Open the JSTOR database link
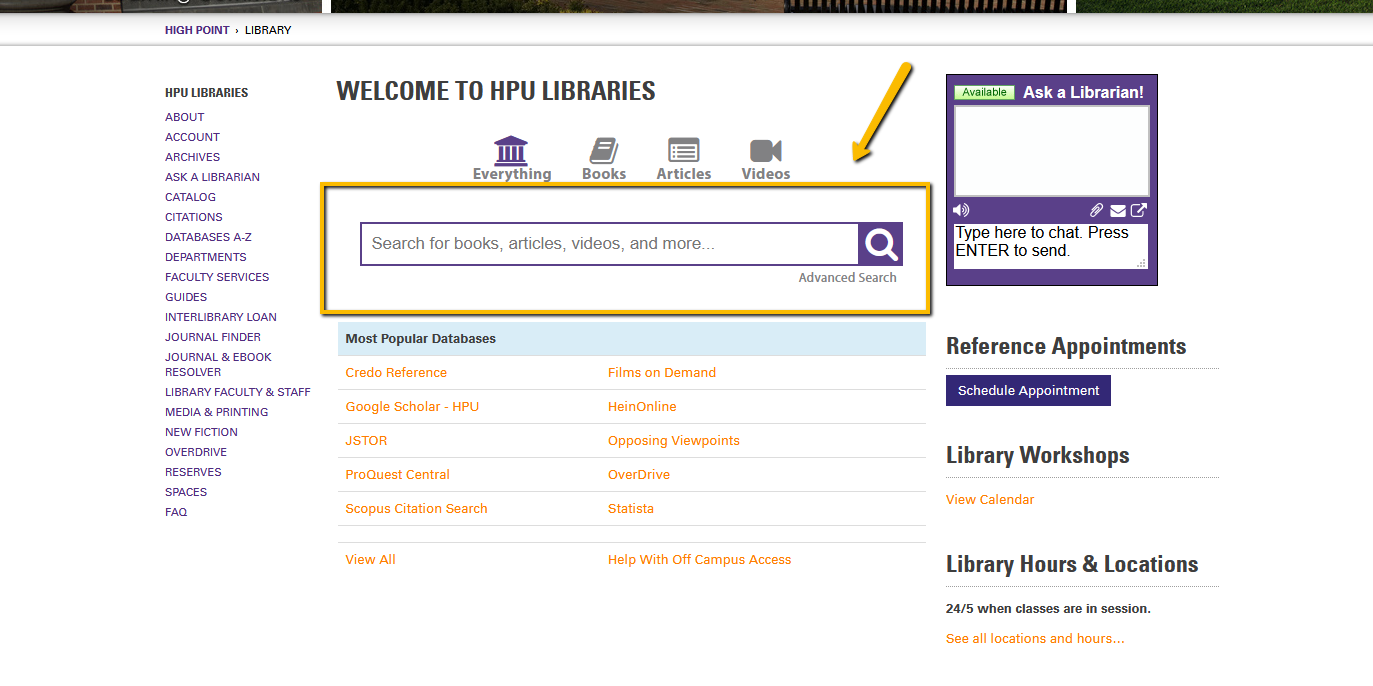Image resolution: width=1373 pixels, height=686 pixels. pyautogui.click(x=366, y=441)
